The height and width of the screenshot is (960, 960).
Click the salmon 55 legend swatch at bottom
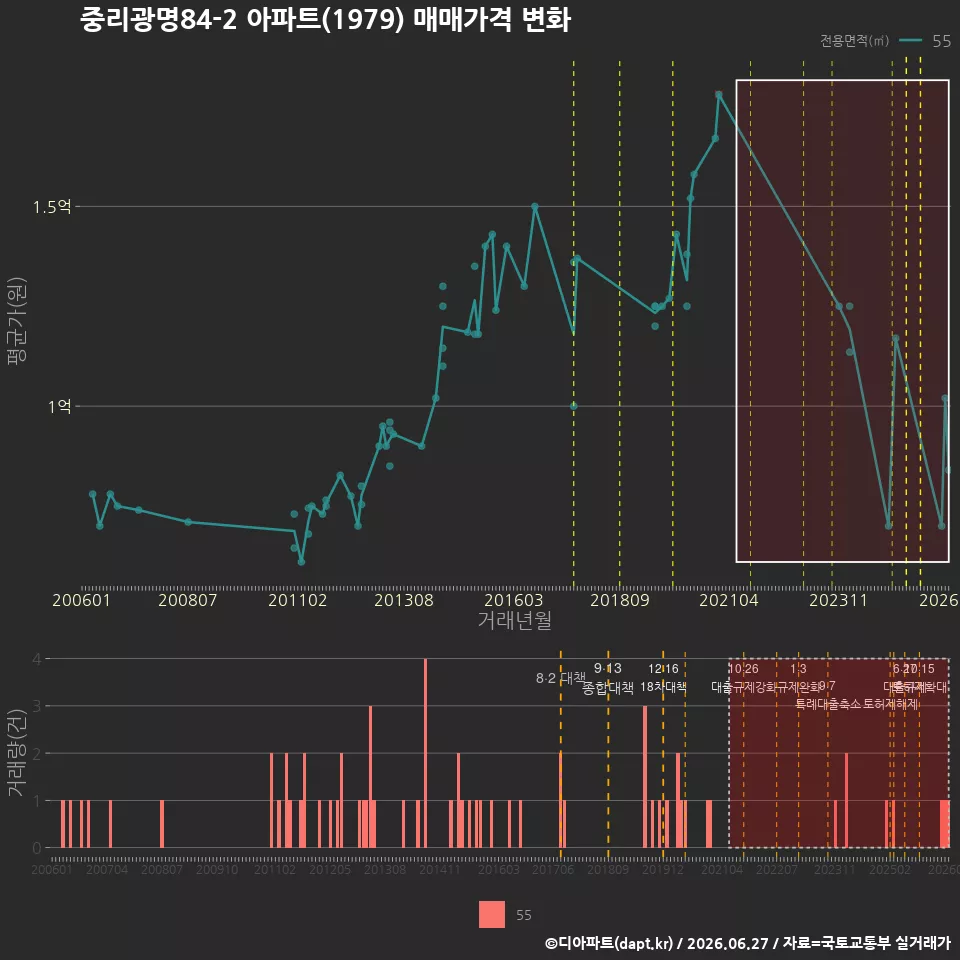[x=492, y=915]
